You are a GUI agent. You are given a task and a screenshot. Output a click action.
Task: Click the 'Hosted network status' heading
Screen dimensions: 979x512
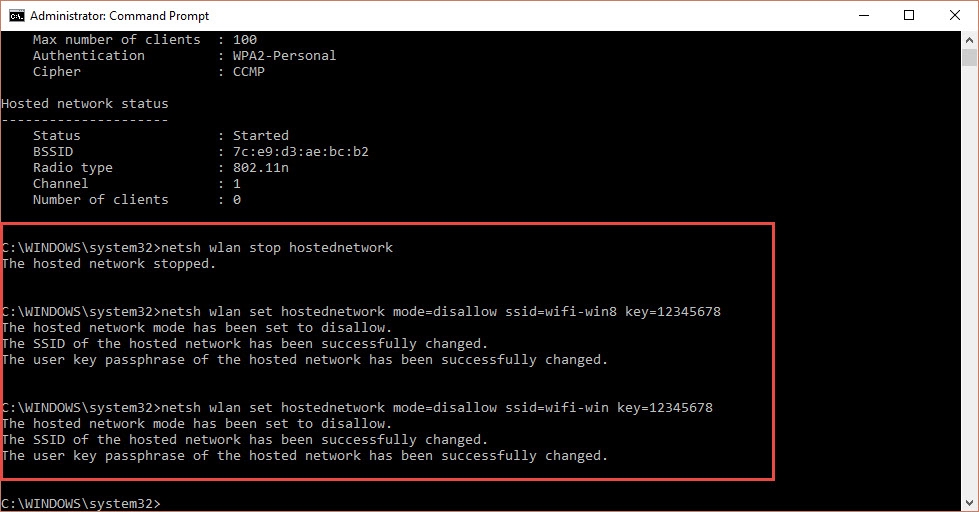click(x=84, y=104)
